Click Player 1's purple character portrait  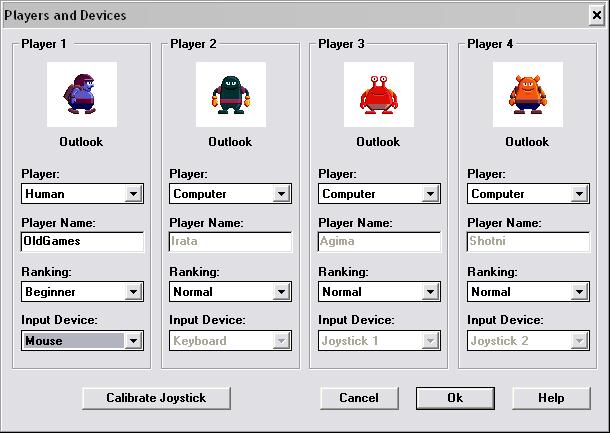(x=82, y=94)
